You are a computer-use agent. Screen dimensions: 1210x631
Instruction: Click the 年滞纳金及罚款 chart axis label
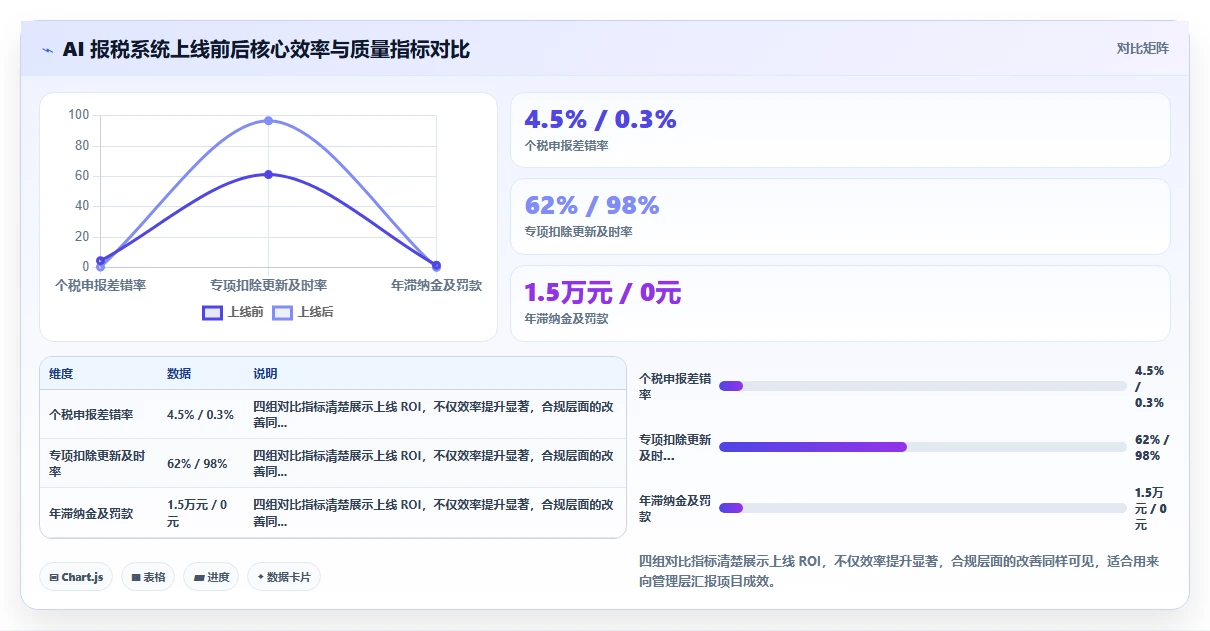pyautogui.click(x=436, y=285)
